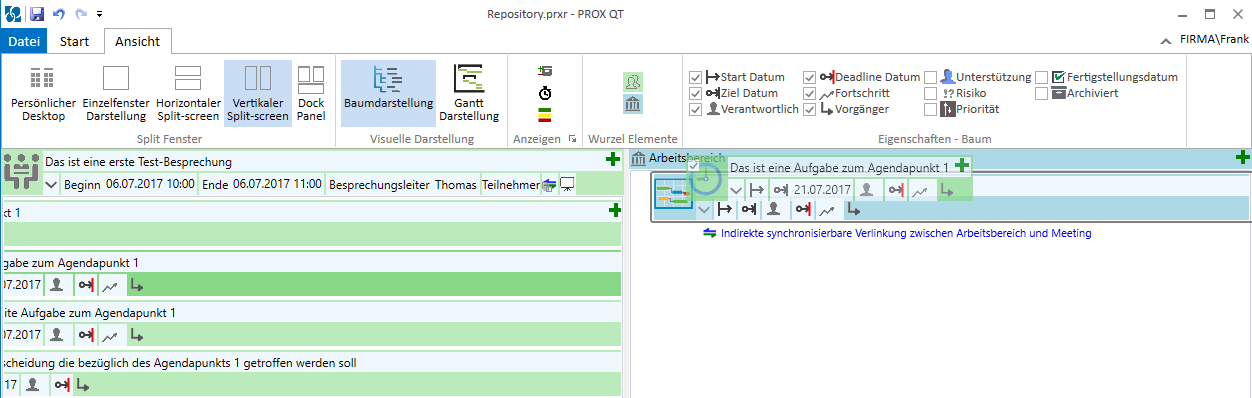Switch to Gantt Darstellung view
The image size is (1252, 398).
469,94
